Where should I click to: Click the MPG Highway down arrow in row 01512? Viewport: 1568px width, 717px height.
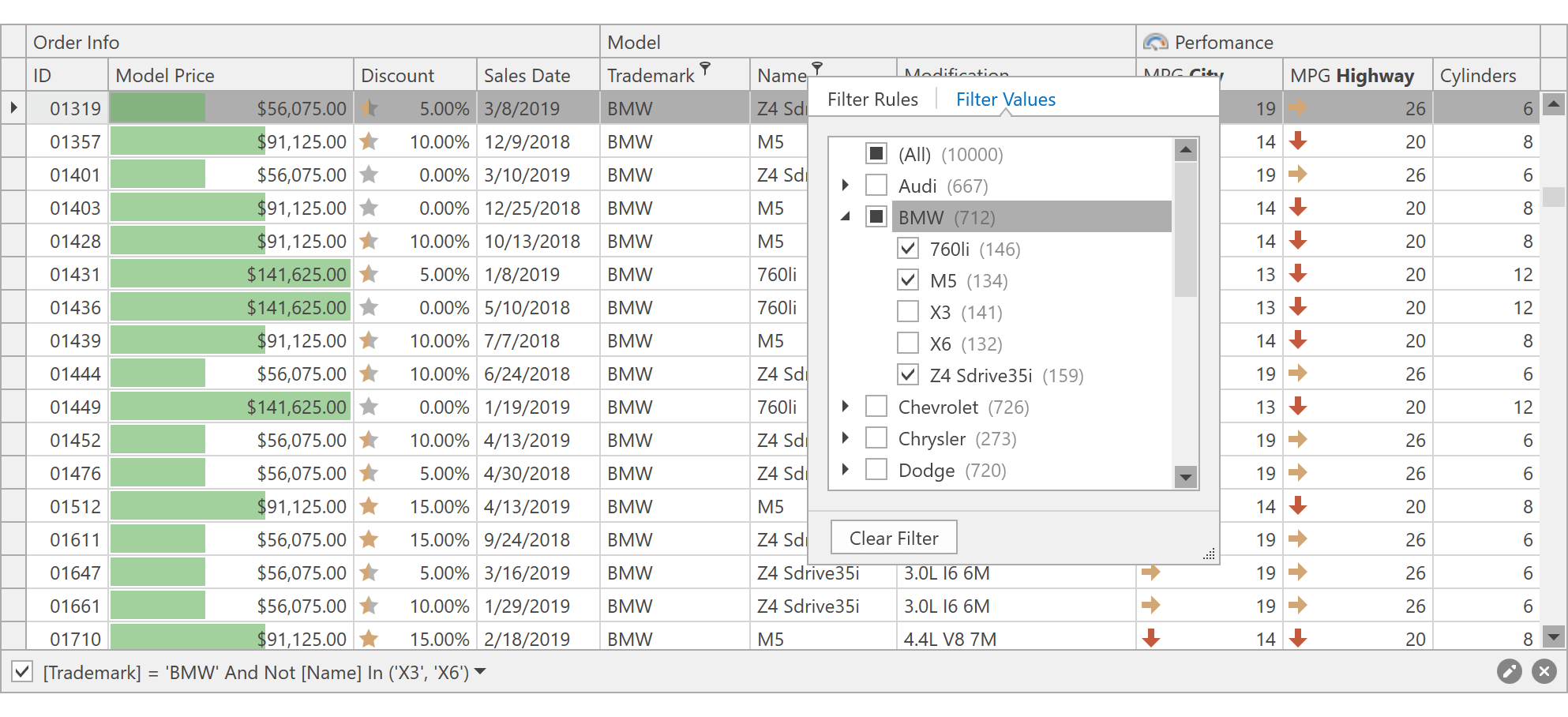(x=1298, y=506)
